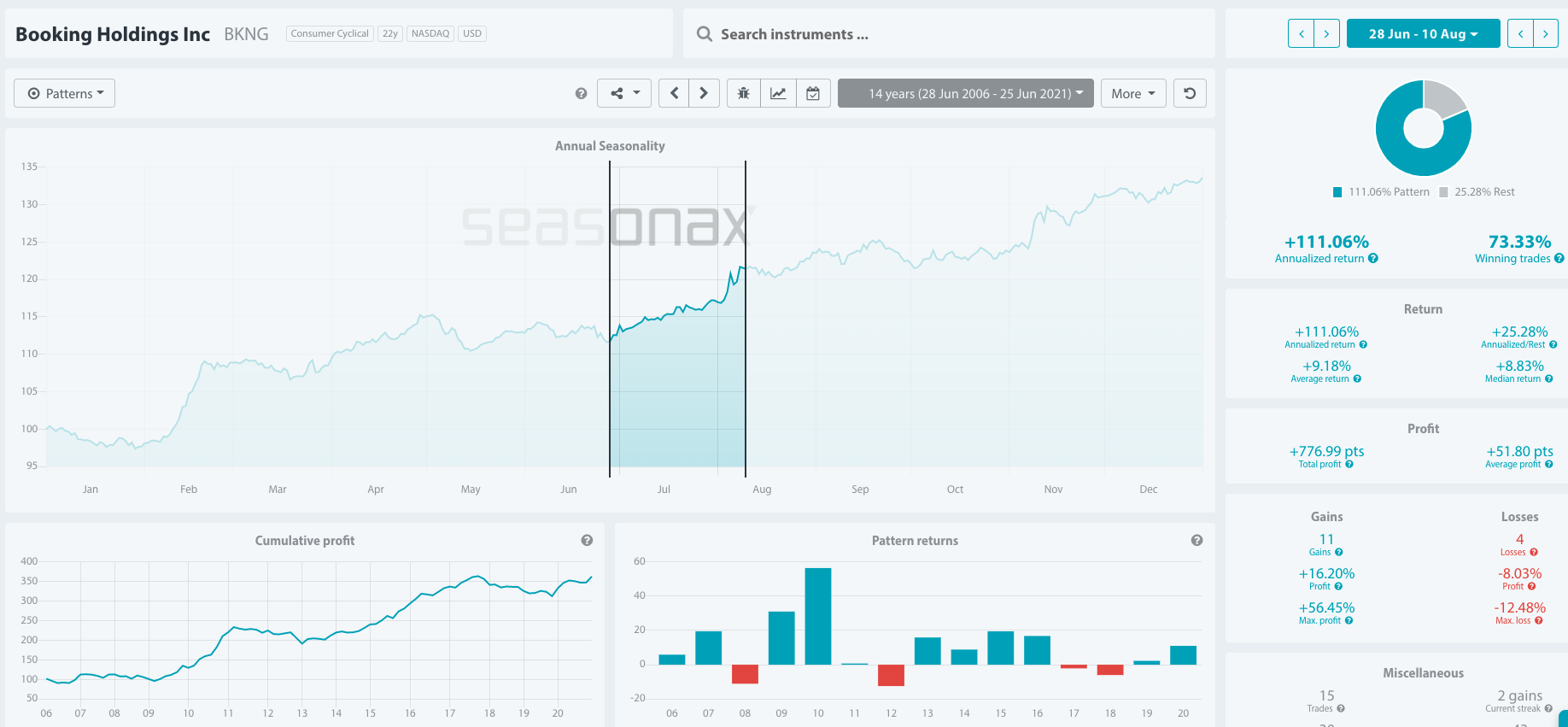Click the 2 gains current streak value
Viewport: 1568px width, 727px height.
click(x=1519, y=695)
